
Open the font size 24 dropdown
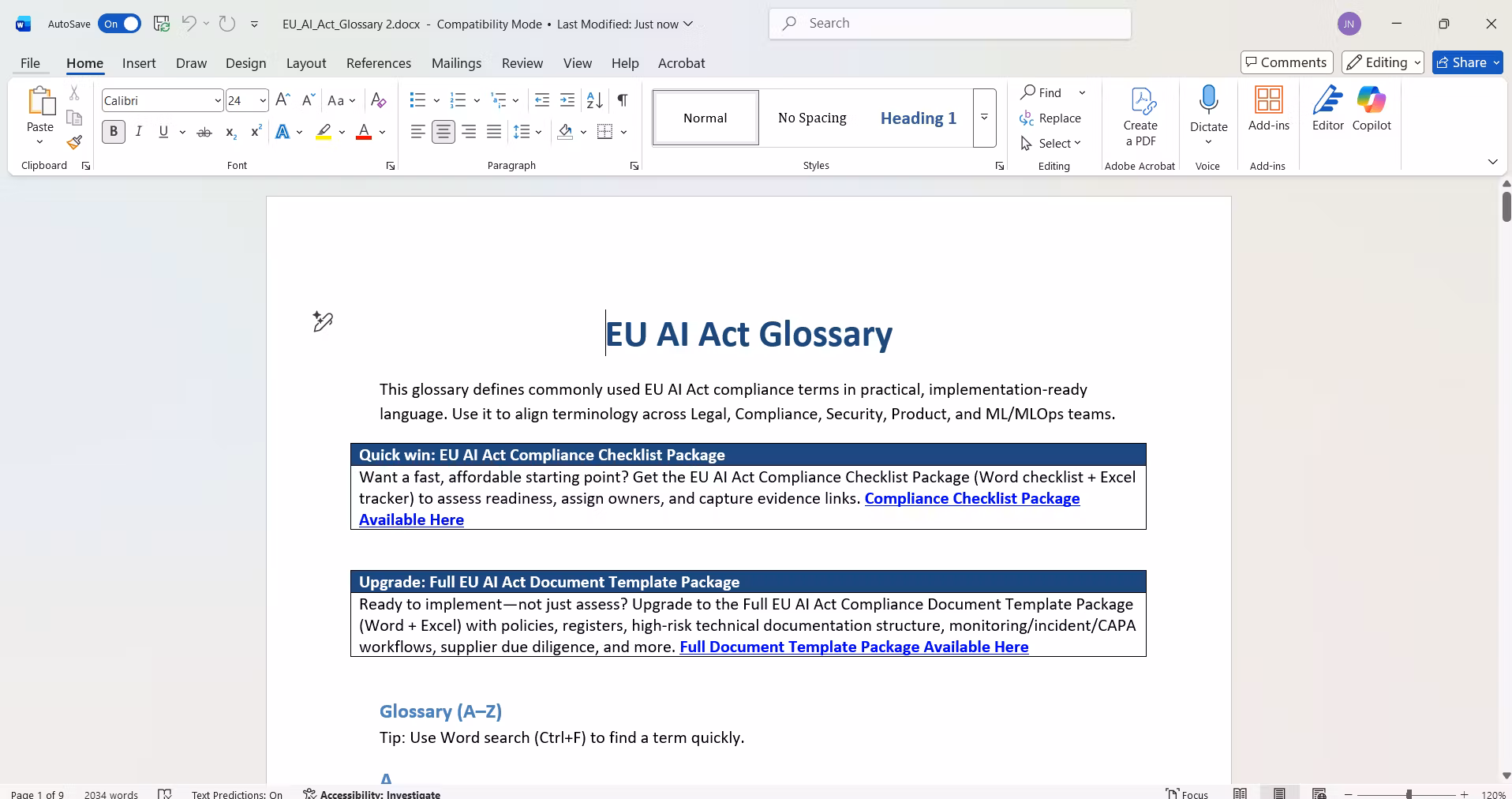[x=263, y=100]
